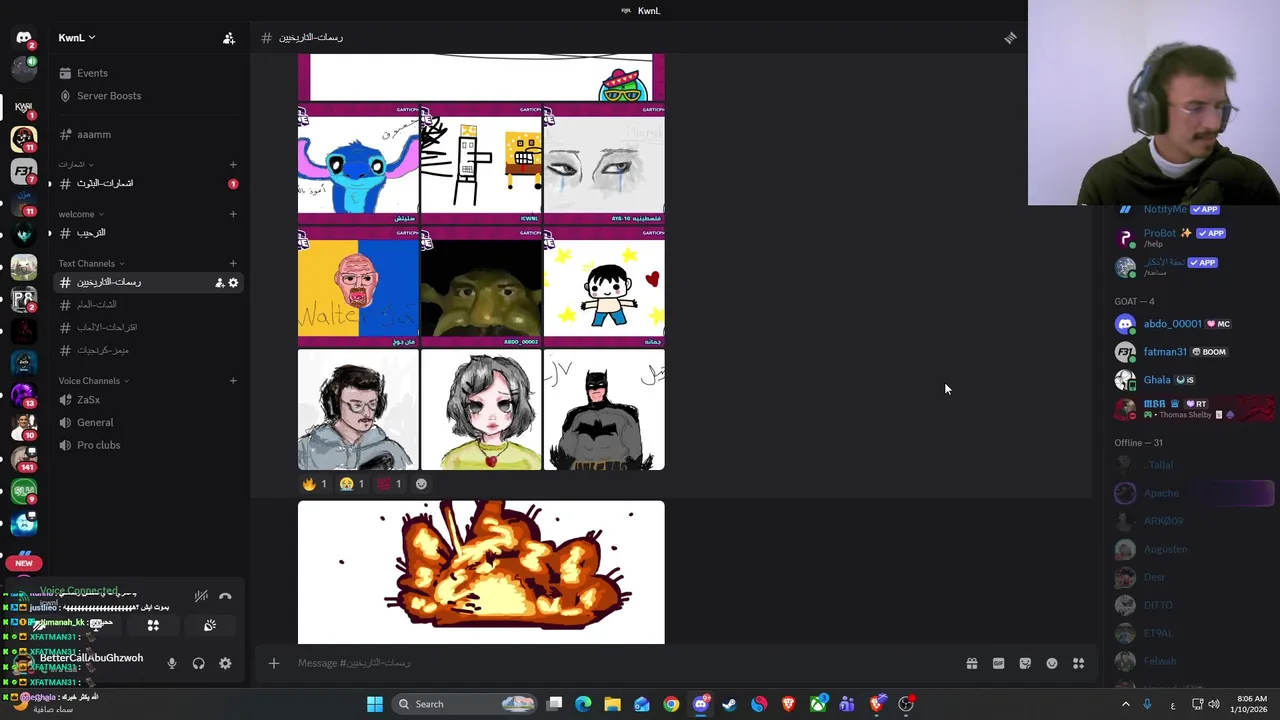Expand the KwnL server dropdown menu
The height and width of the screenshot is (720, 1280).
point(76,38)
